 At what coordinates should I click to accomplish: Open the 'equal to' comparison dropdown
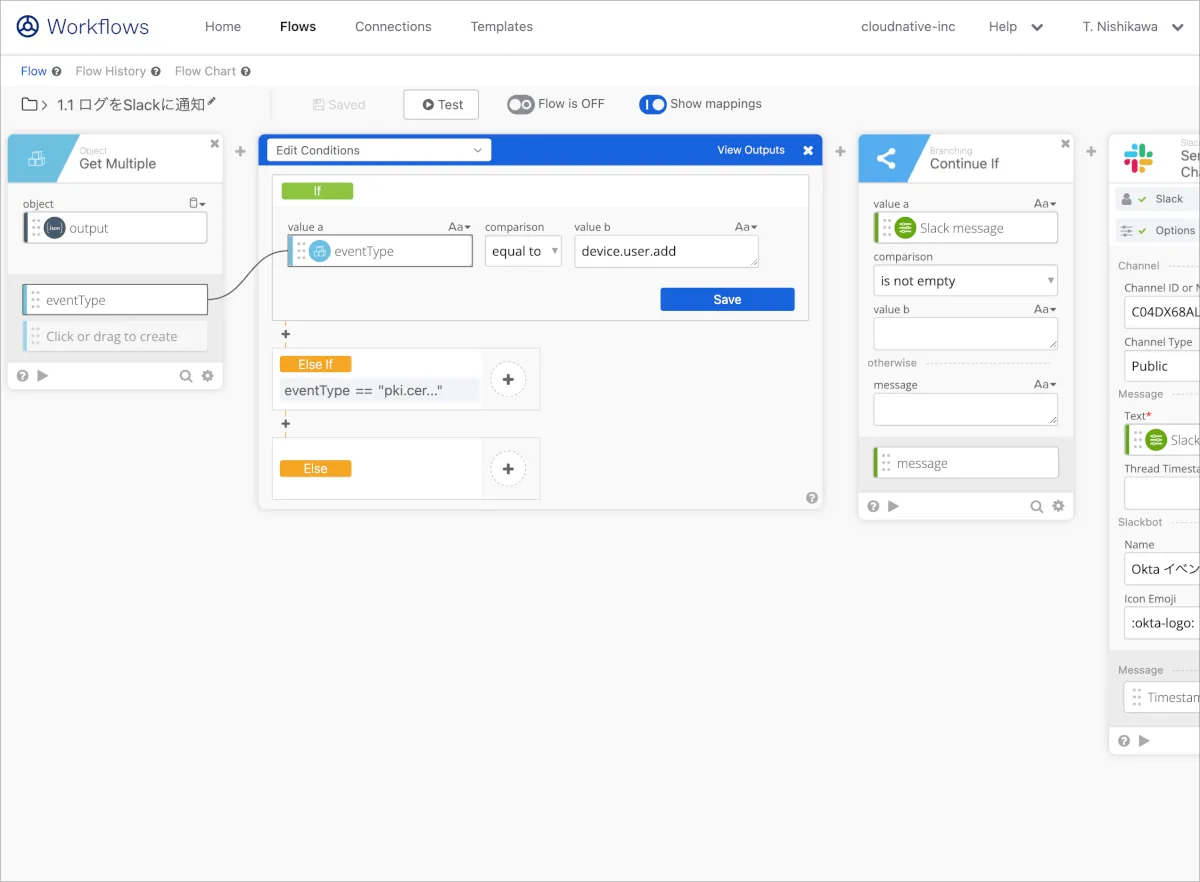click(x=524, y=251)
